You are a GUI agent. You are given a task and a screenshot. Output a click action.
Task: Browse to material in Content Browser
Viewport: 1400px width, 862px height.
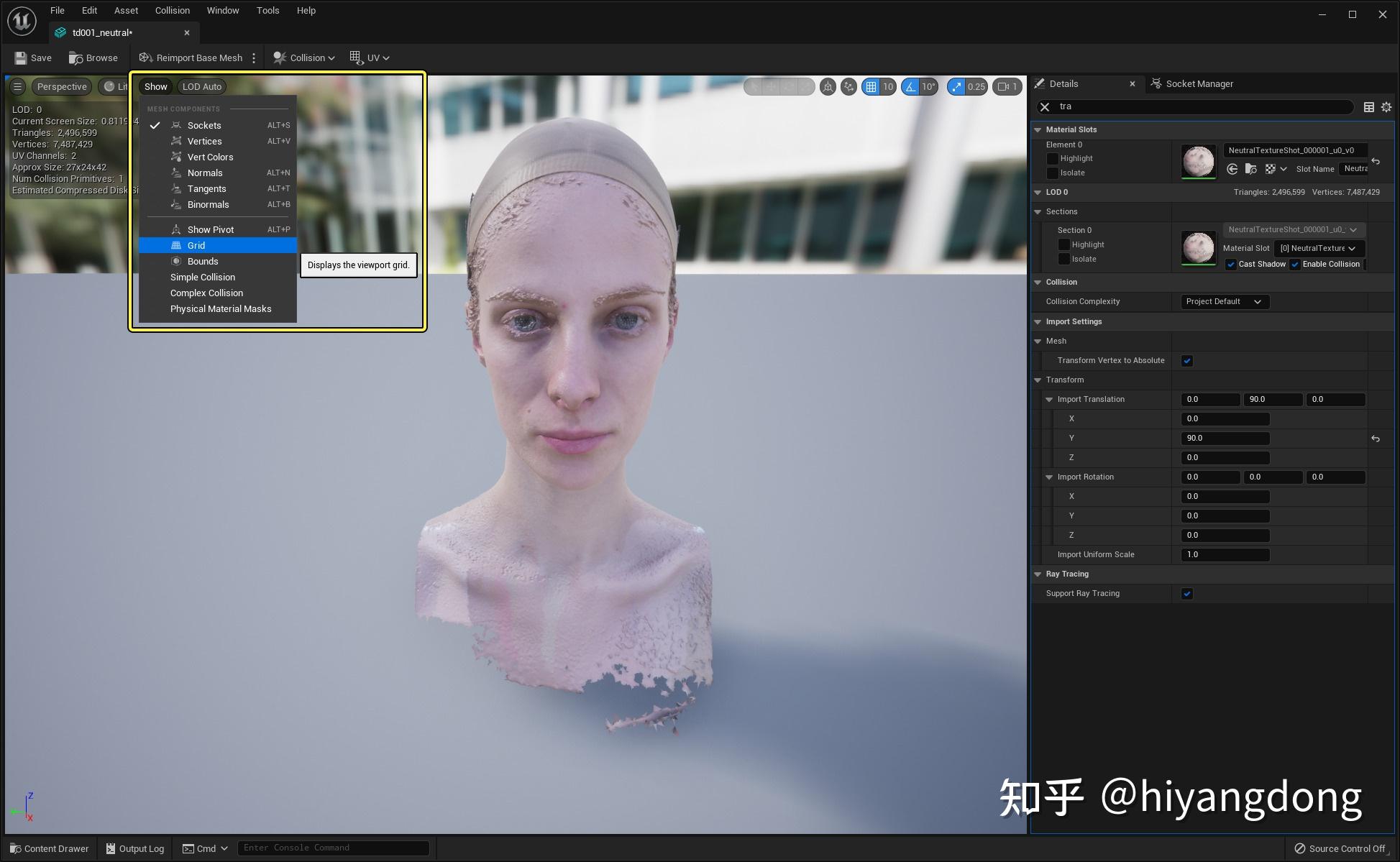pos(1250,169)
